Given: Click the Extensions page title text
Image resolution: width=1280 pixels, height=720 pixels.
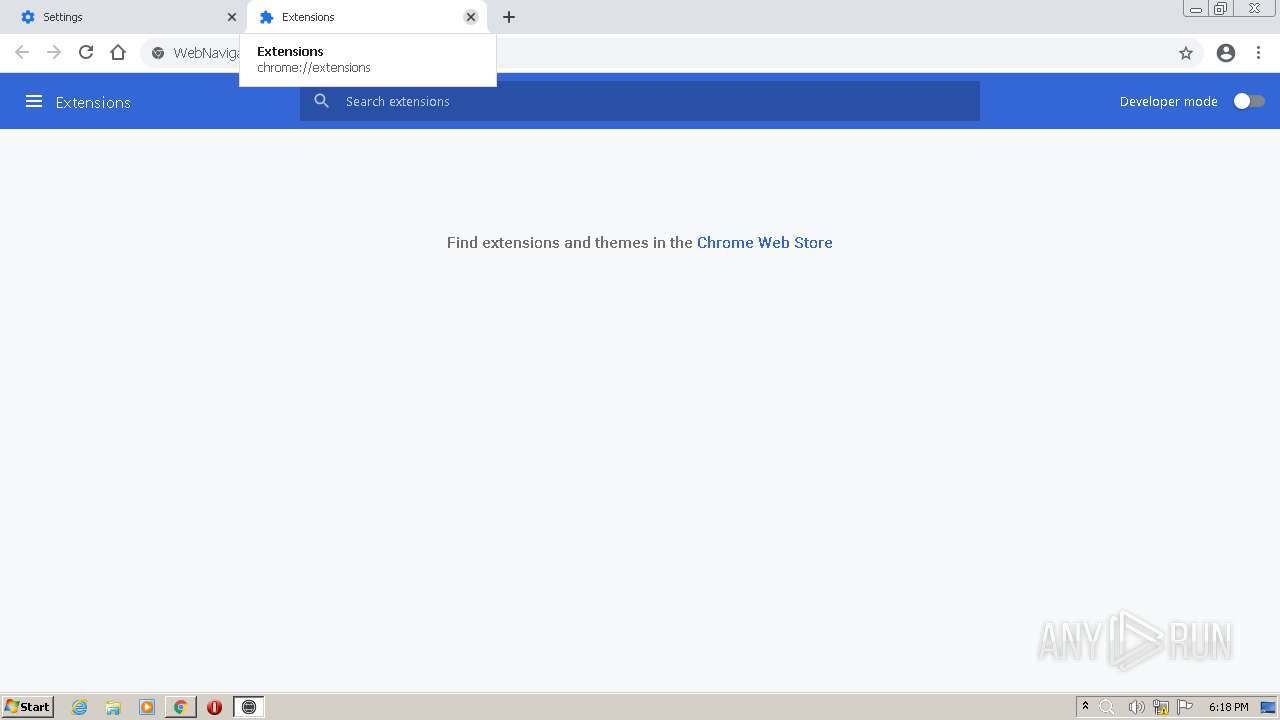Looking at the screenshot, I should tap(93, 102).
